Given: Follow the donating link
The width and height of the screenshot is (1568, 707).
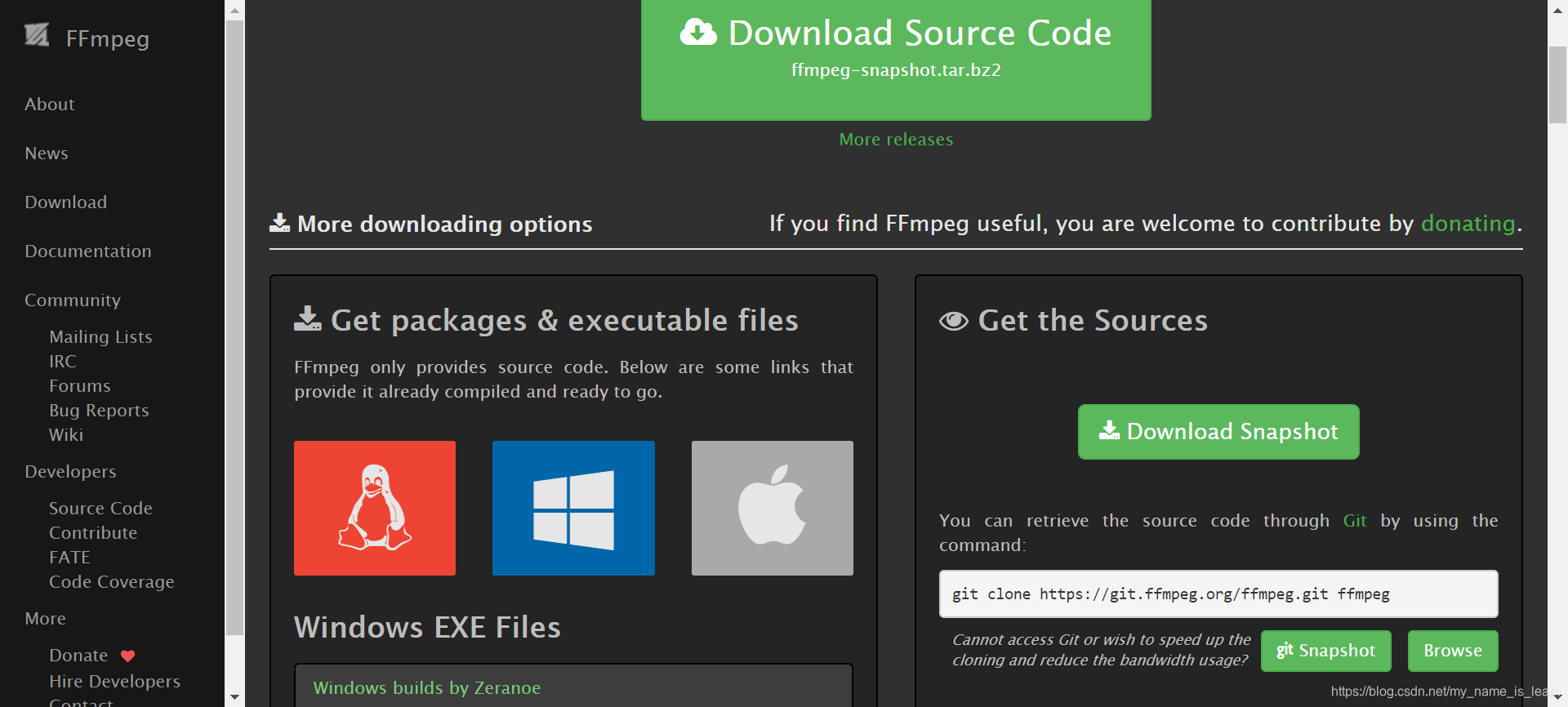Looking at the screenshot, I should (1468, 224).
